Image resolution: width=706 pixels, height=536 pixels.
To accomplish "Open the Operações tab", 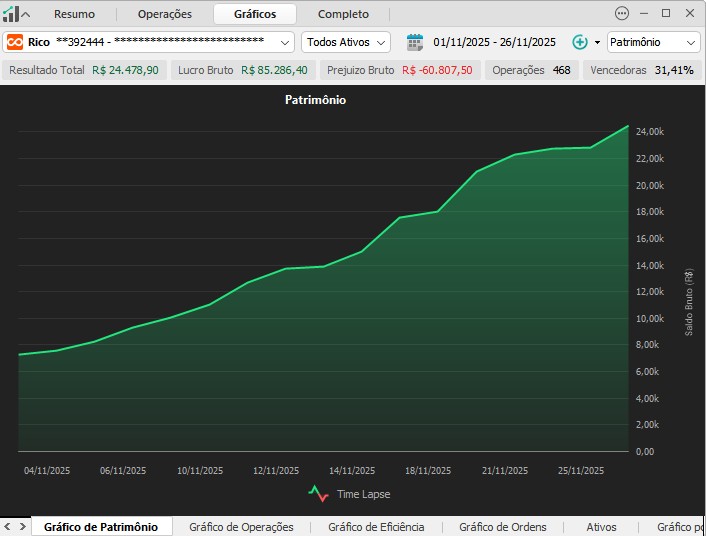I will [165, 14].
